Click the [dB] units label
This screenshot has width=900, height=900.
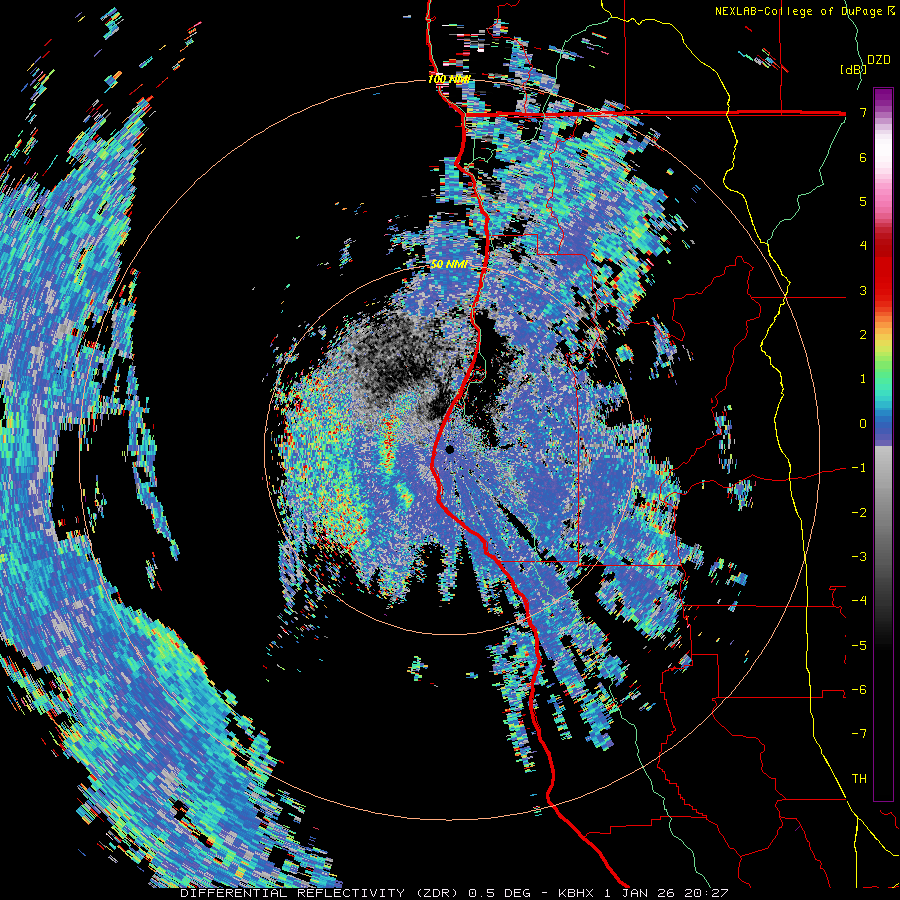853,69
